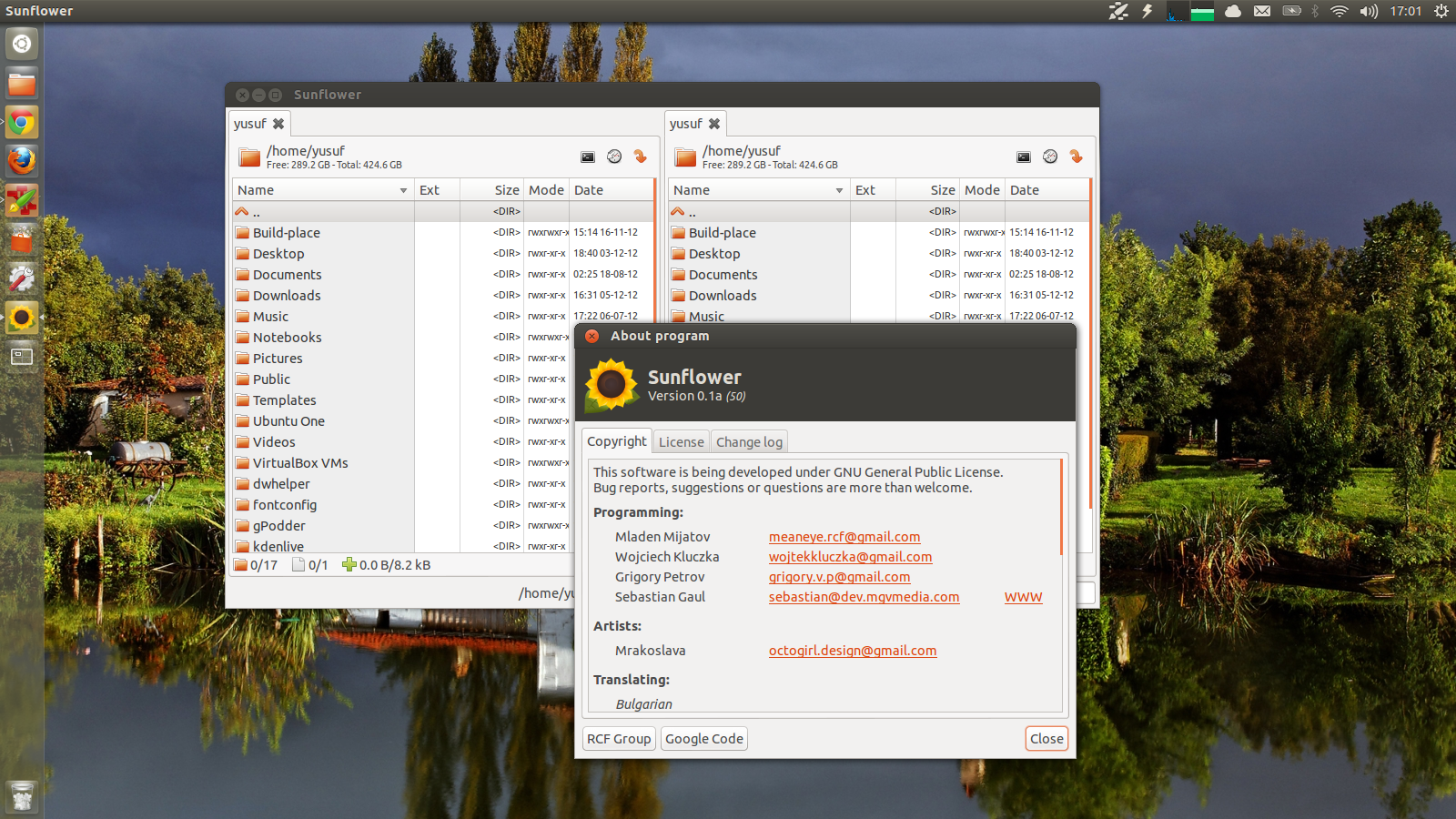Toggle Name column sort arrow in right pane
Image resolution: width=1456 pixels, height=819 pixels.
pyautogui.click(x=839, y=190)
